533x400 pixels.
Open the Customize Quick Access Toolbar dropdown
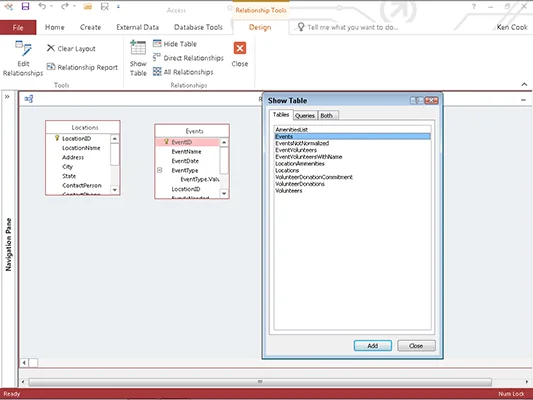tap(118, 6)
